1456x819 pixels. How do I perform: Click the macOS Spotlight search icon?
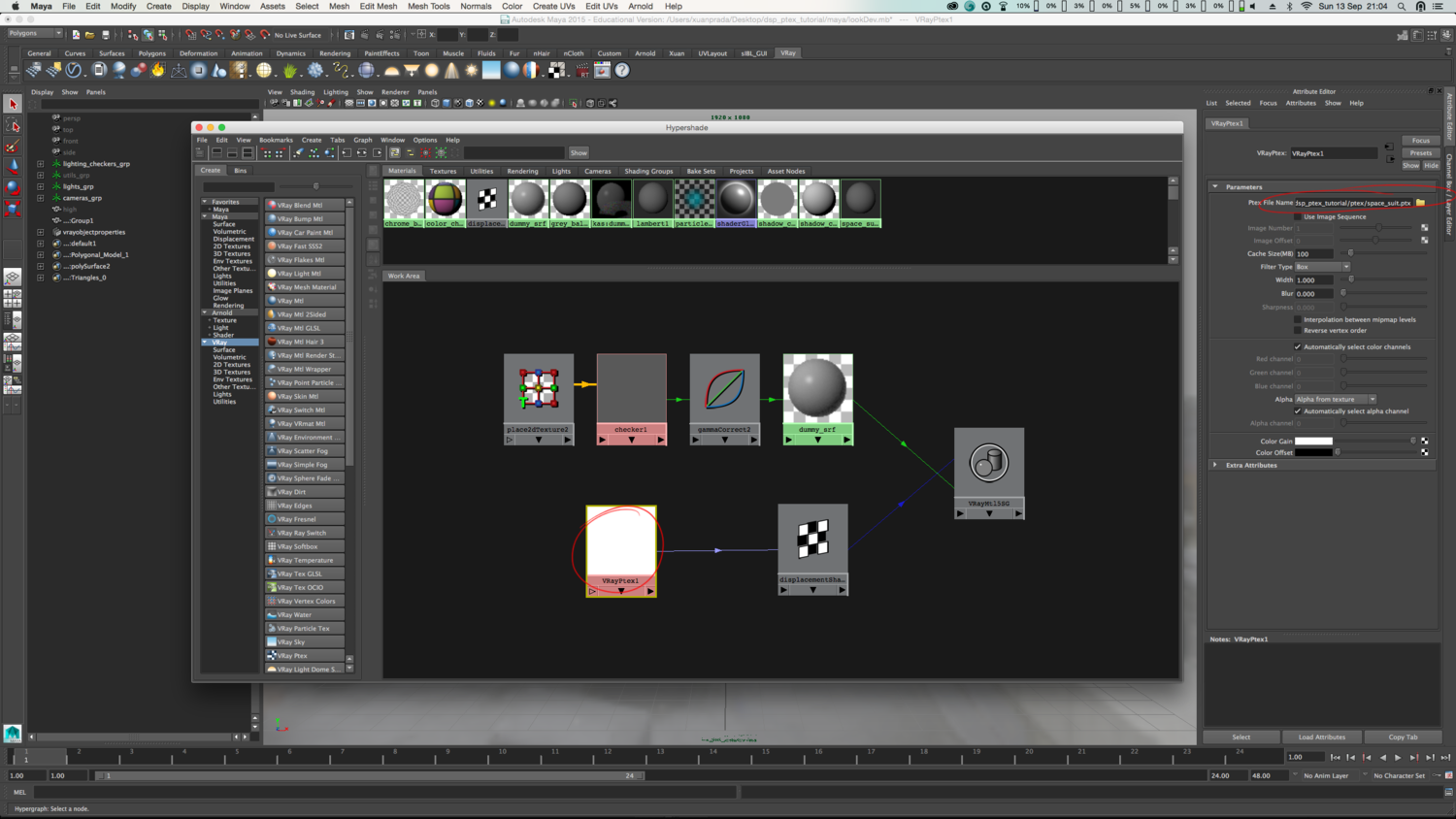point(1401,6)
